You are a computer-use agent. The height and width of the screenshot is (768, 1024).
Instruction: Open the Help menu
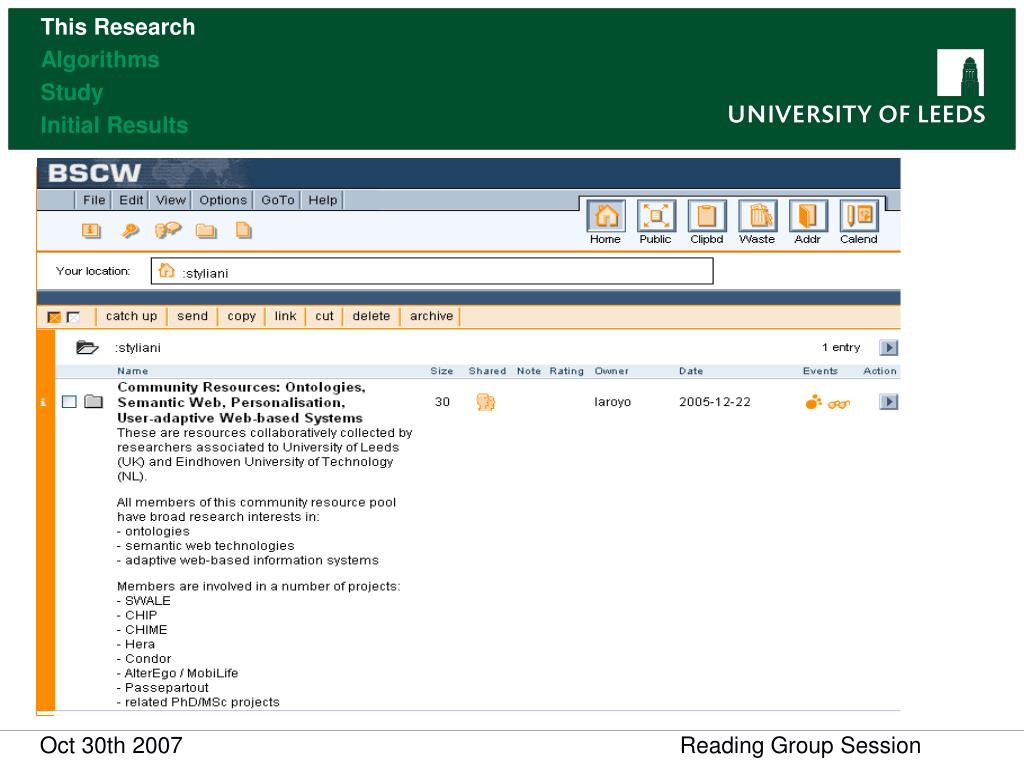[x=323, y=200]
